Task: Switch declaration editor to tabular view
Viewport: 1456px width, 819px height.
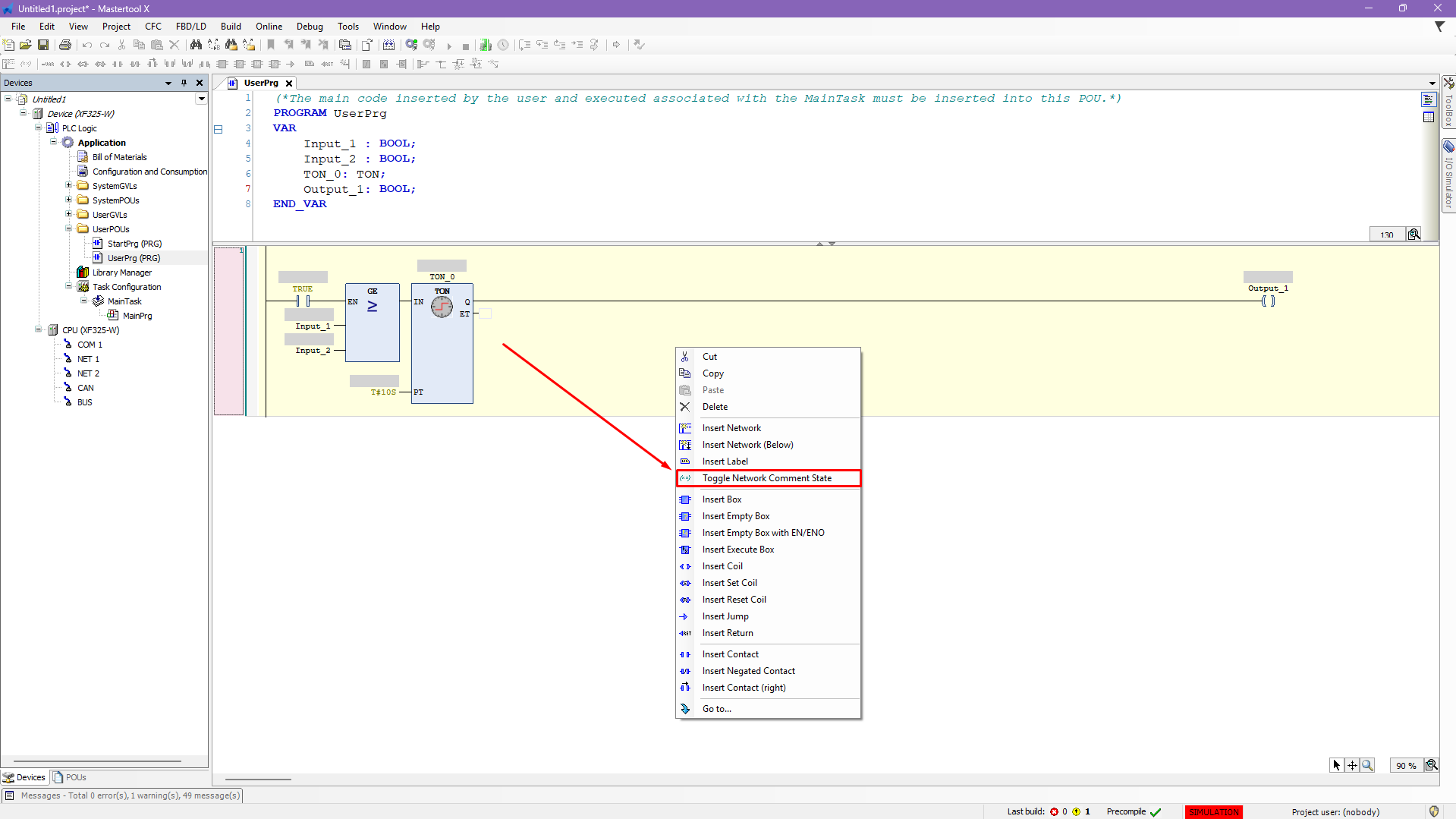Action: tap(1429, 117)
